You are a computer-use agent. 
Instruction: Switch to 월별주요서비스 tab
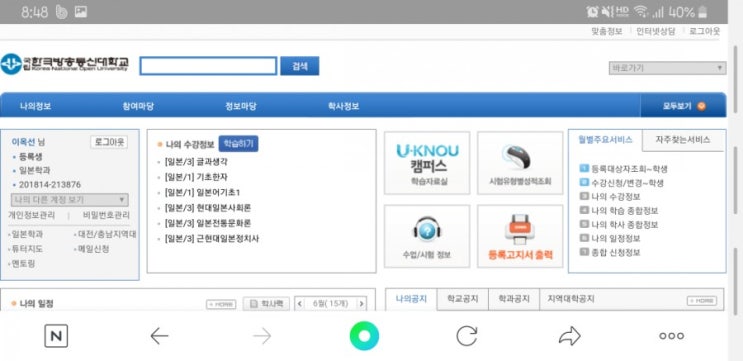605,140
